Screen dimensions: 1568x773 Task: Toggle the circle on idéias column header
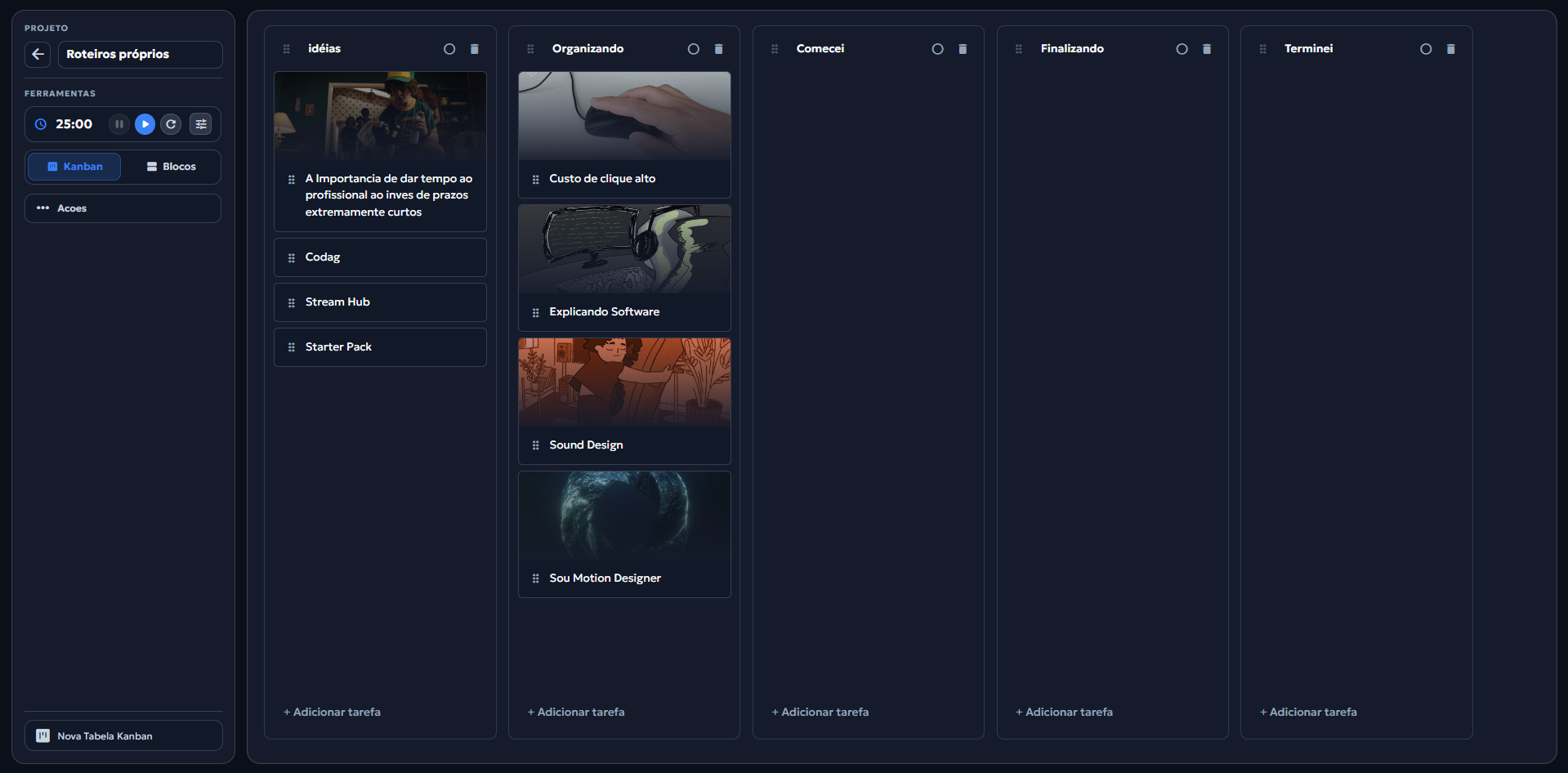[449, 49]
